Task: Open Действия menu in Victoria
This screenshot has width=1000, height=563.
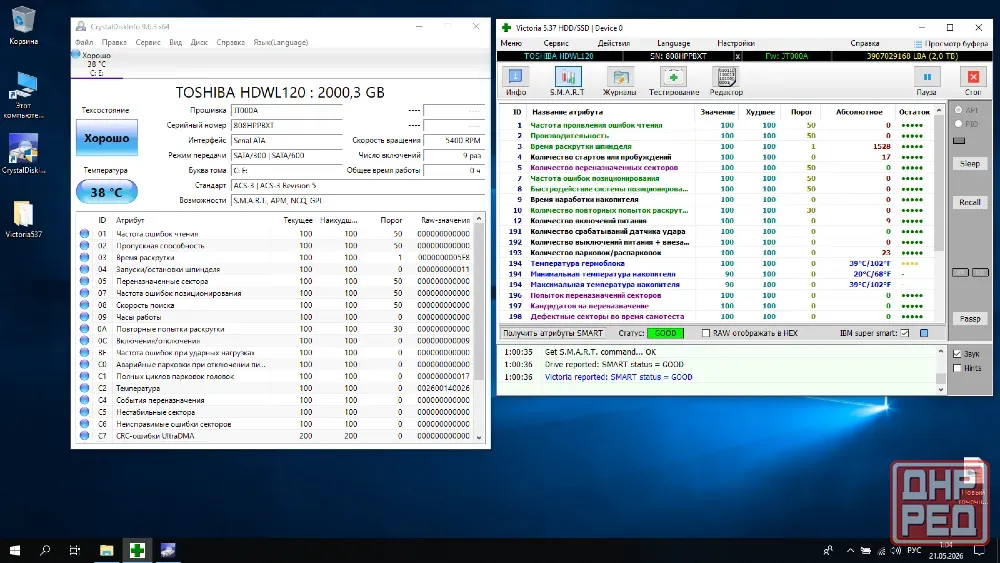Action: pyautogui.click(x=614, y=43)
